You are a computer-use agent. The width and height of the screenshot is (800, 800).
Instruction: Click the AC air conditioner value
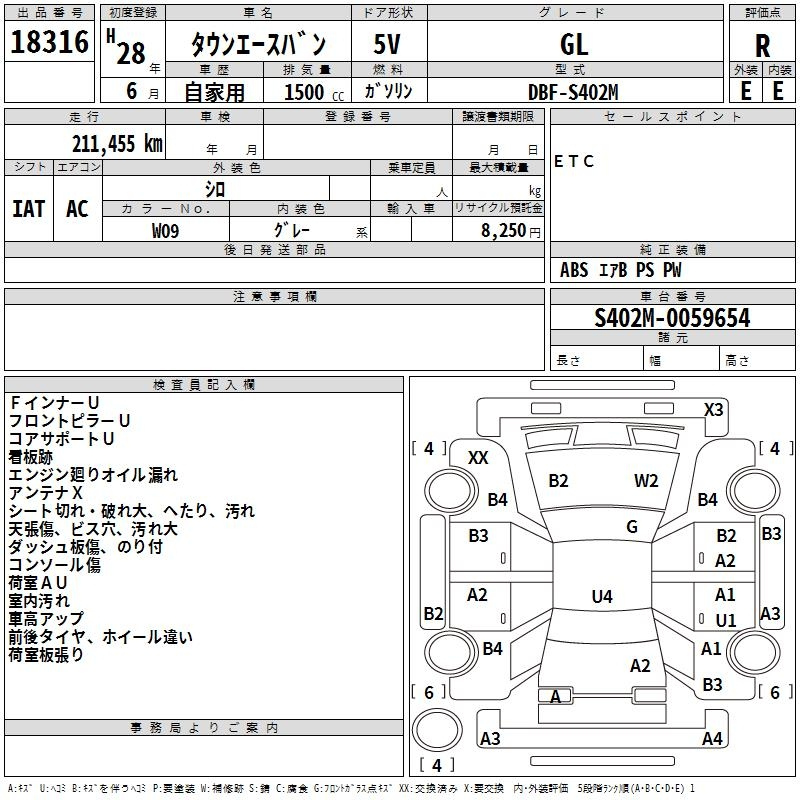click(x=77, y=209)
